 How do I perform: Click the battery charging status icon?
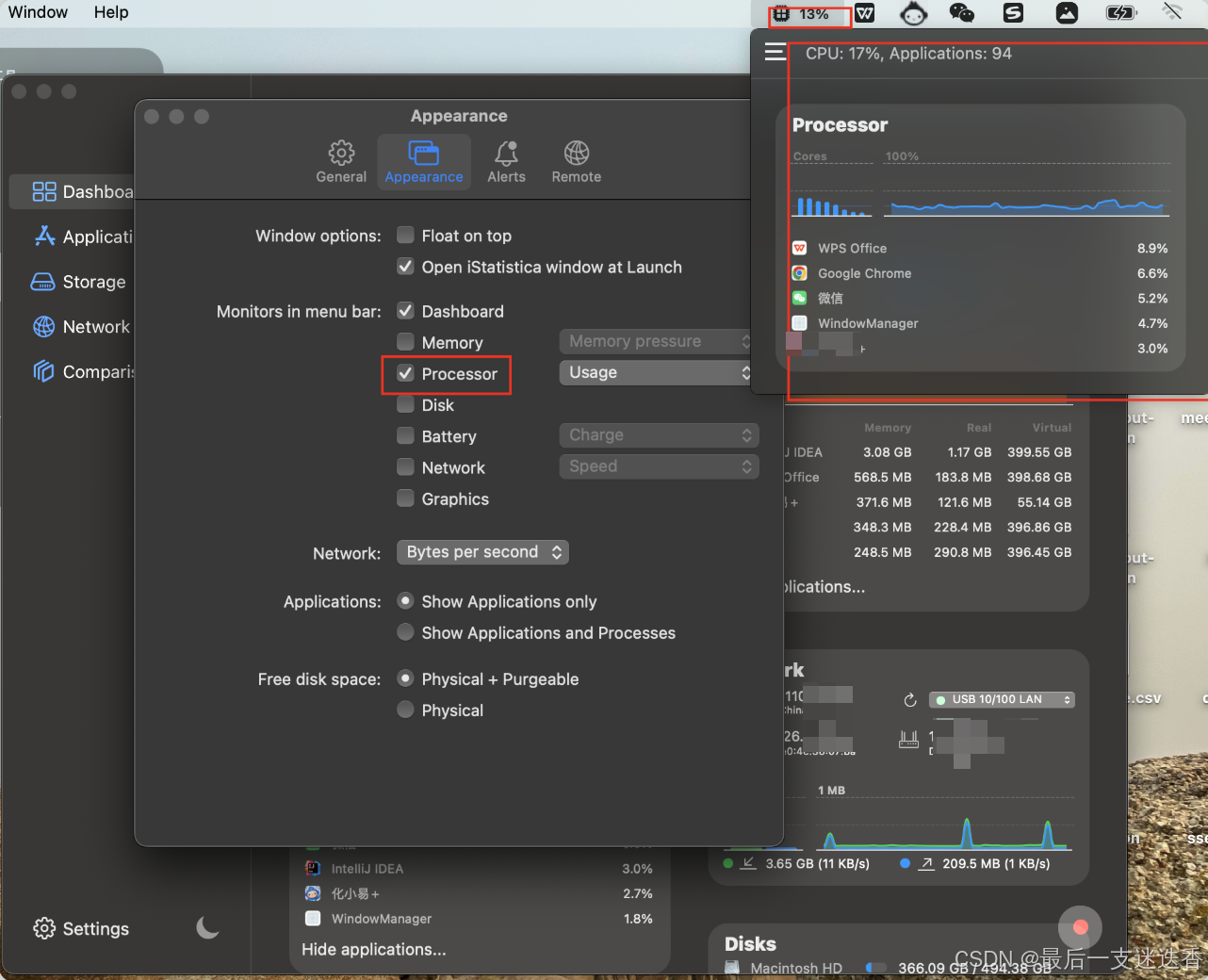coord(1121,13)
